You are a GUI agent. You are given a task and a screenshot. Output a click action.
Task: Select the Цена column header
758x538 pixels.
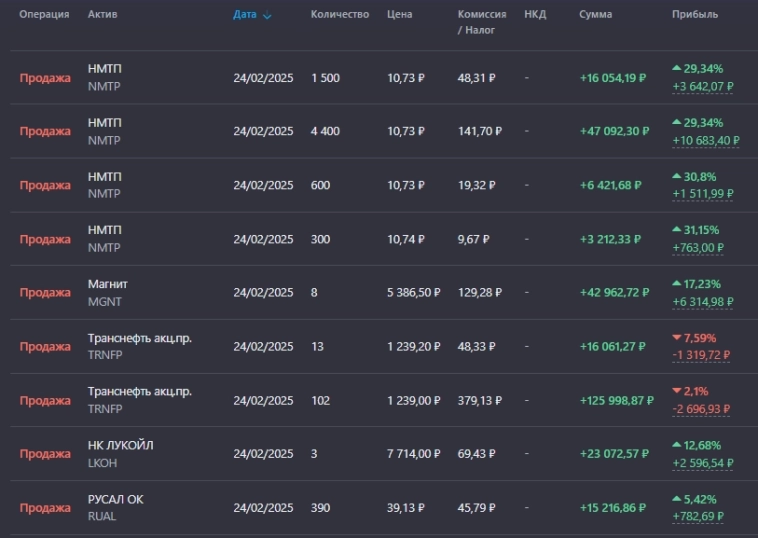point(399,15)
